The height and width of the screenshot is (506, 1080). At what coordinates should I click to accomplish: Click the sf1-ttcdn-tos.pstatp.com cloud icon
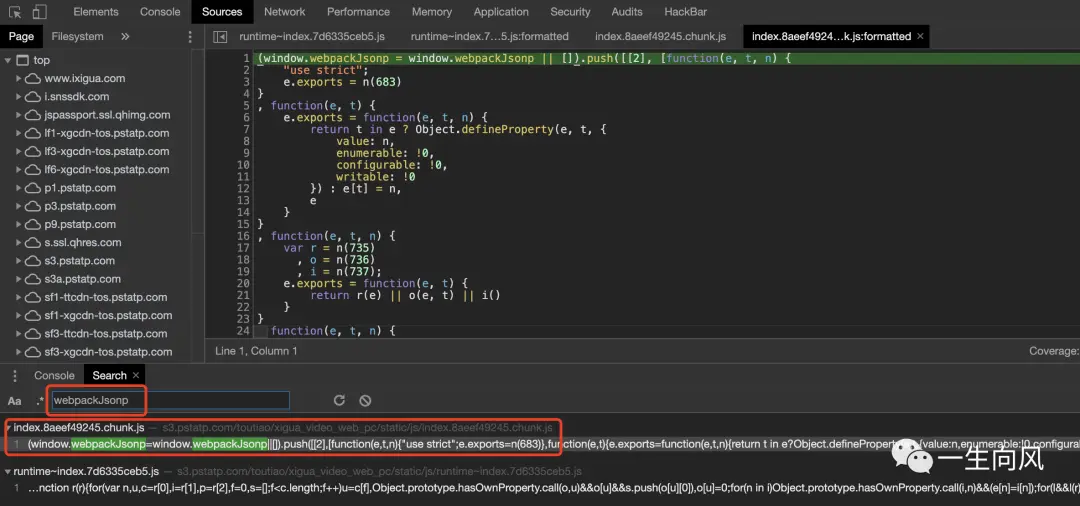click(32, 297)
